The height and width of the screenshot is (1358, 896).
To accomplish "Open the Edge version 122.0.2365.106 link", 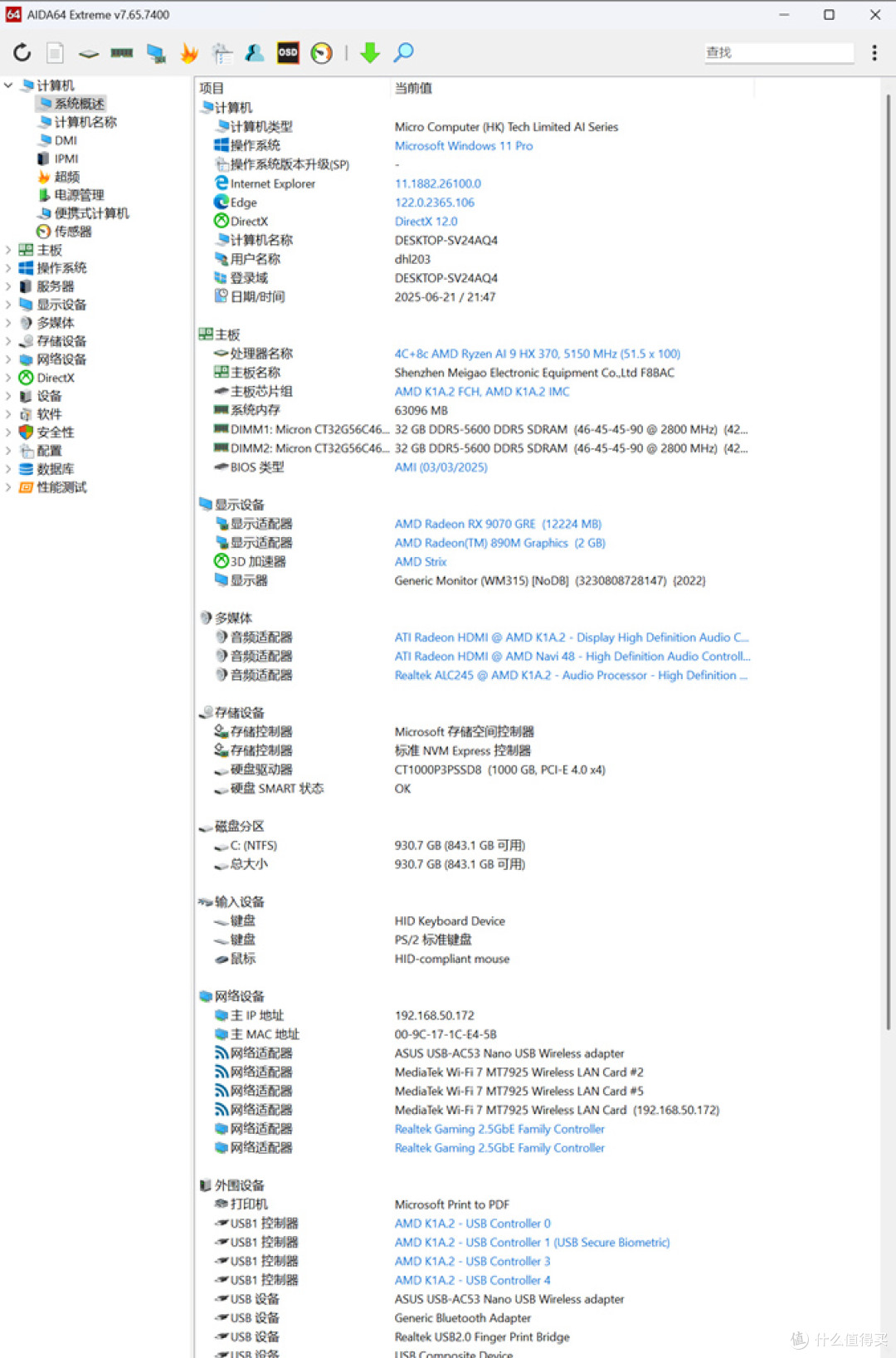I will [435, 203].
